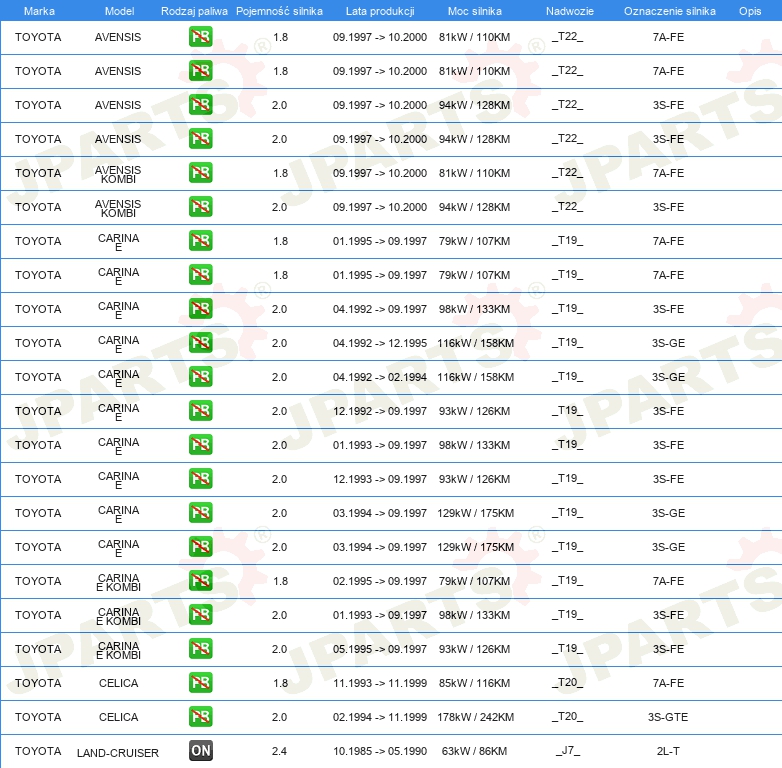Click the Marka column header

coord(39,11)
